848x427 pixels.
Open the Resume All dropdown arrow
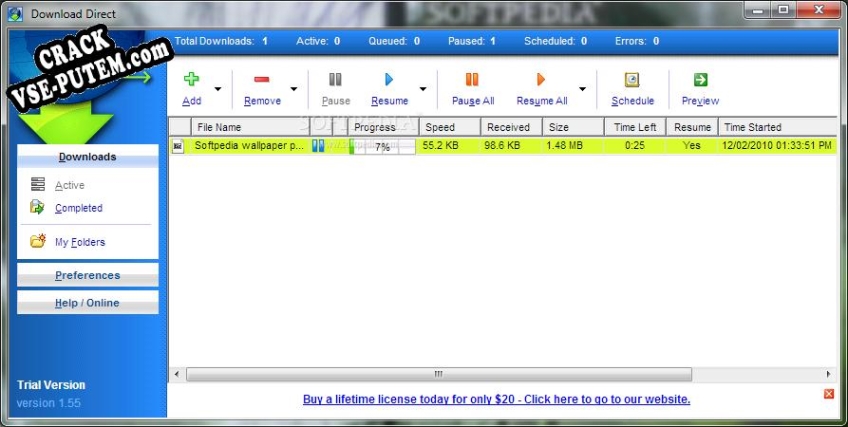tap(582, 89)
